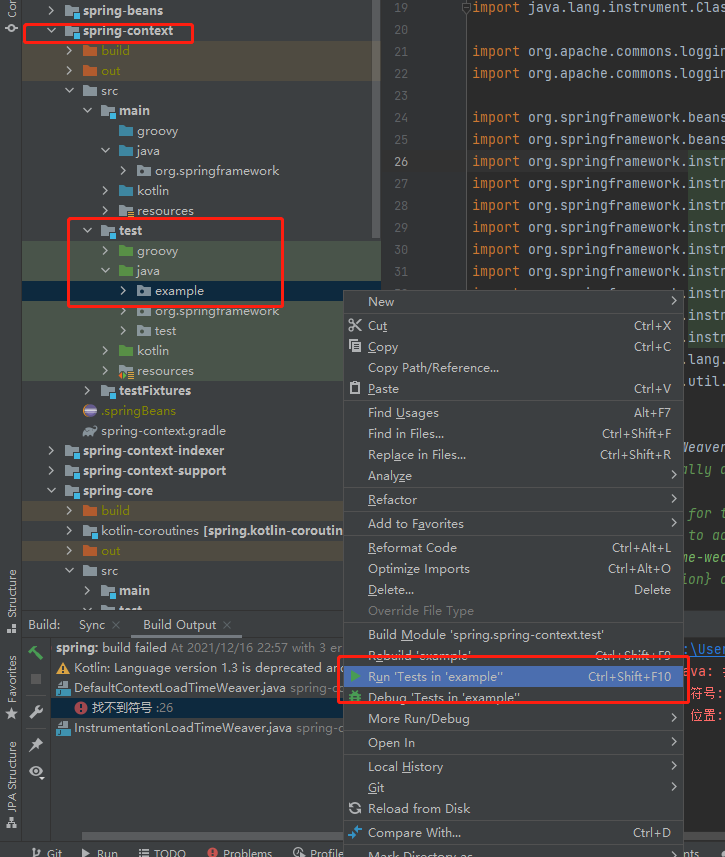Open the Problems tool window button
This screenshot has height=857, width=725.
click(240, 852)
